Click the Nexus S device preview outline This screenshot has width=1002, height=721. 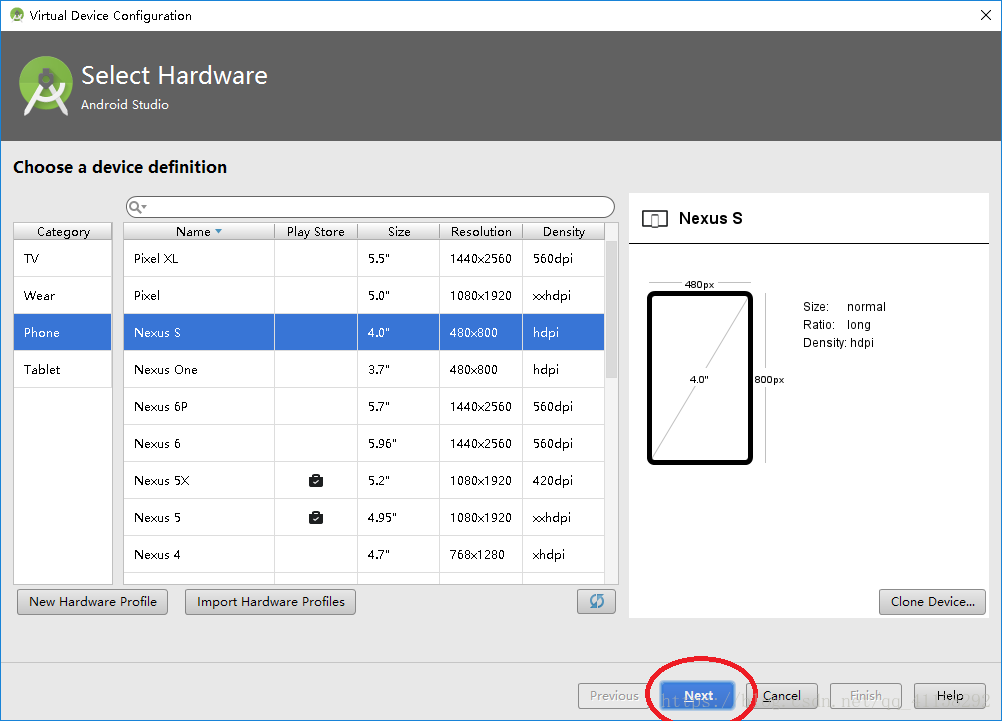click(700, 378)
